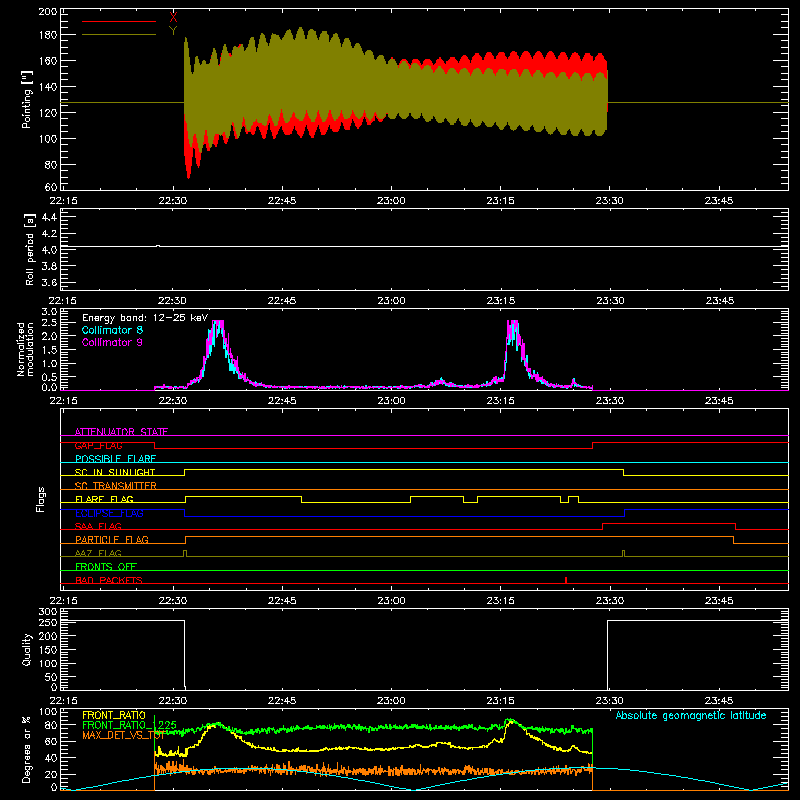
Task: Click the 22:30 label under modulation plot
Action: 173,401
